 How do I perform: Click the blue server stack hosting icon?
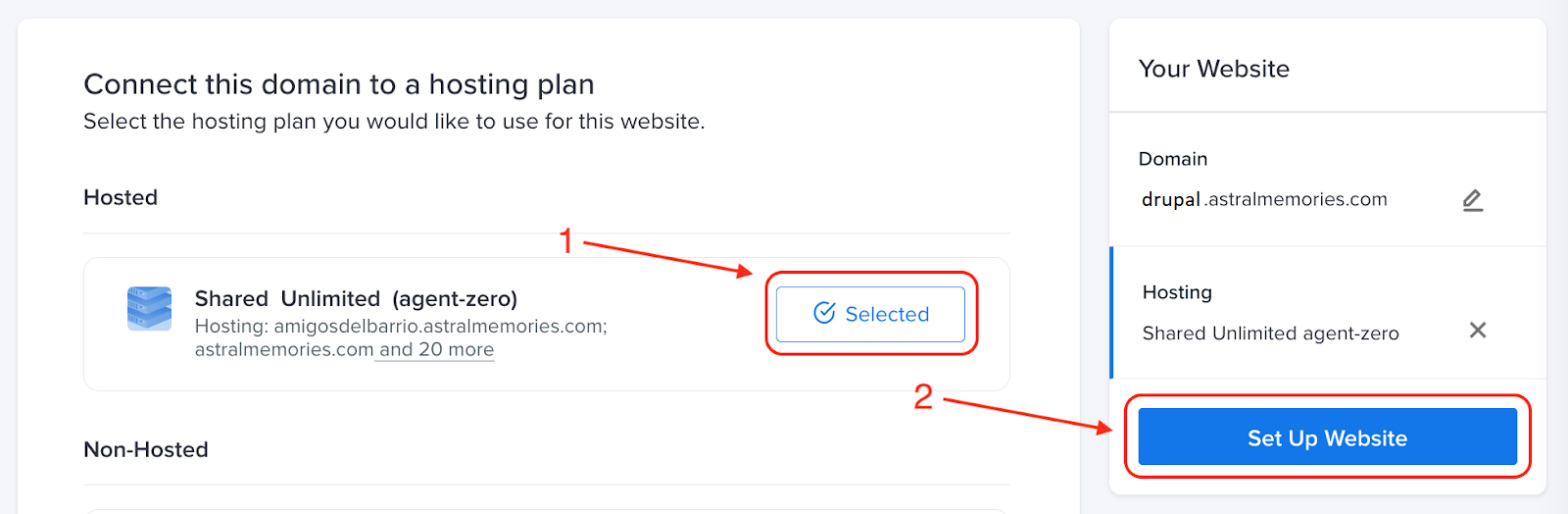pyautogui.click(x=149, y=309)
